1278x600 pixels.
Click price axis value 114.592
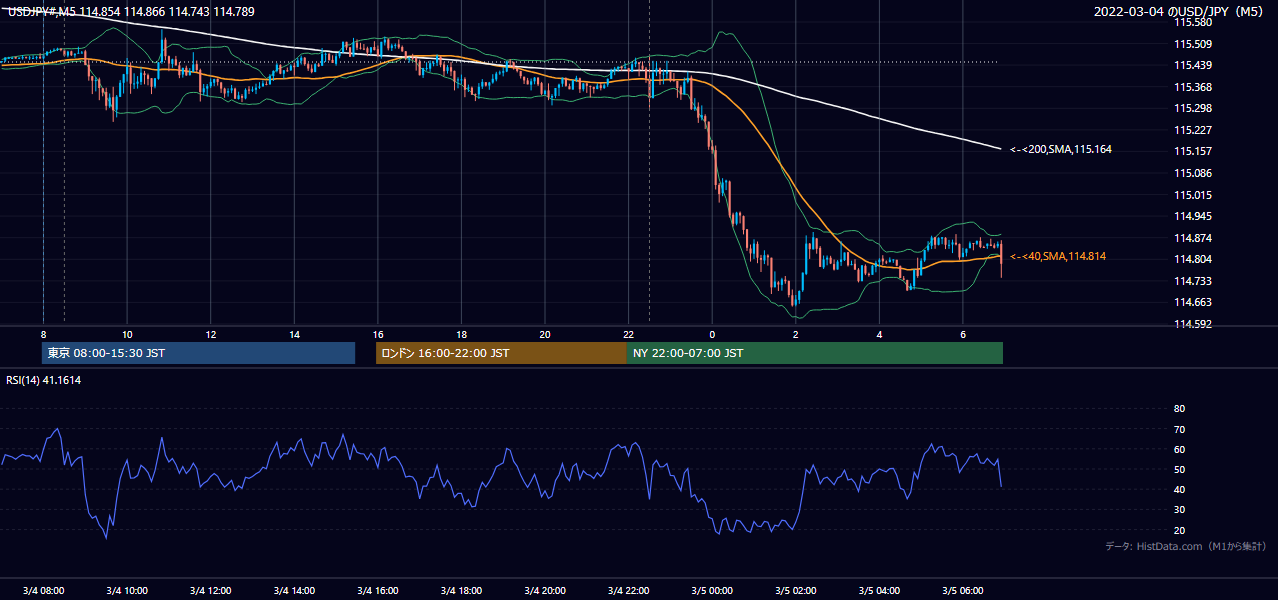click(1192, 324)
